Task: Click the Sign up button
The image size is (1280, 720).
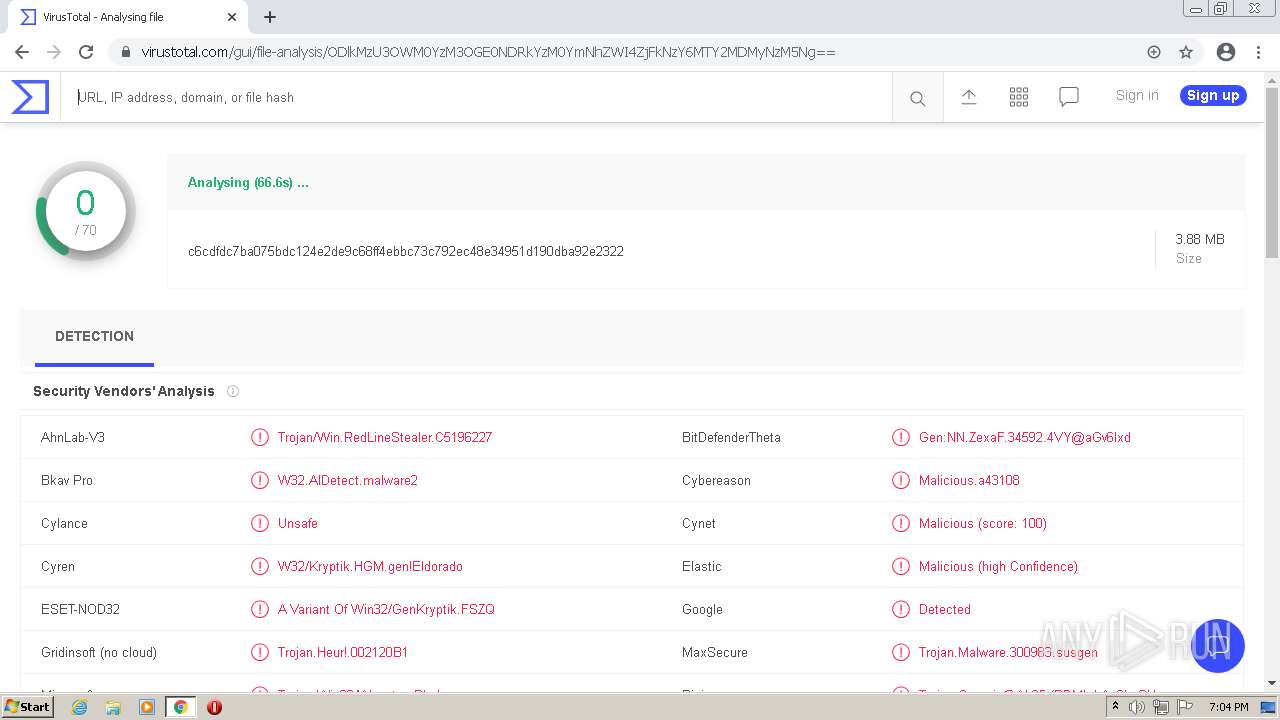Action: point(1213,95)
